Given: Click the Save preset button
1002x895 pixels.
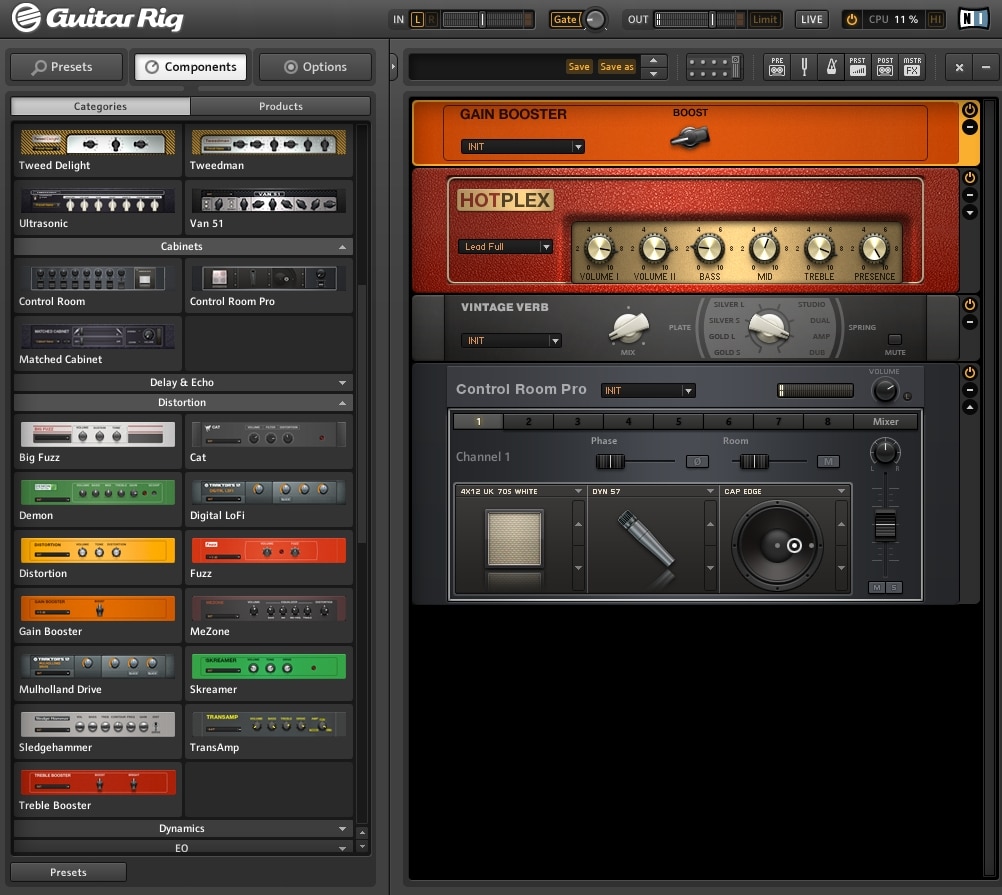Looking at the screenshot, I should (x=579, y=66).
